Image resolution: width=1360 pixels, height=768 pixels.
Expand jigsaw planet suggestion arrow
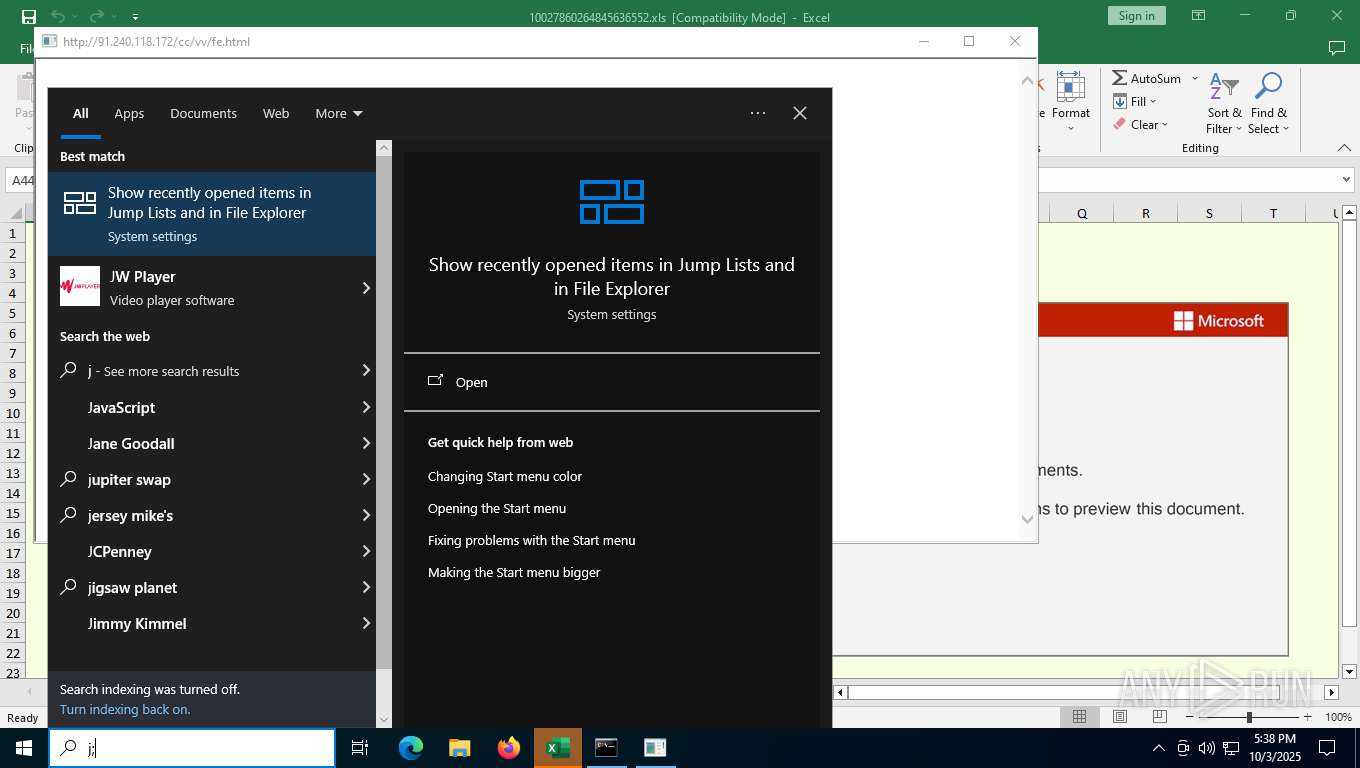pyautogui.click(x=366, y=587)
